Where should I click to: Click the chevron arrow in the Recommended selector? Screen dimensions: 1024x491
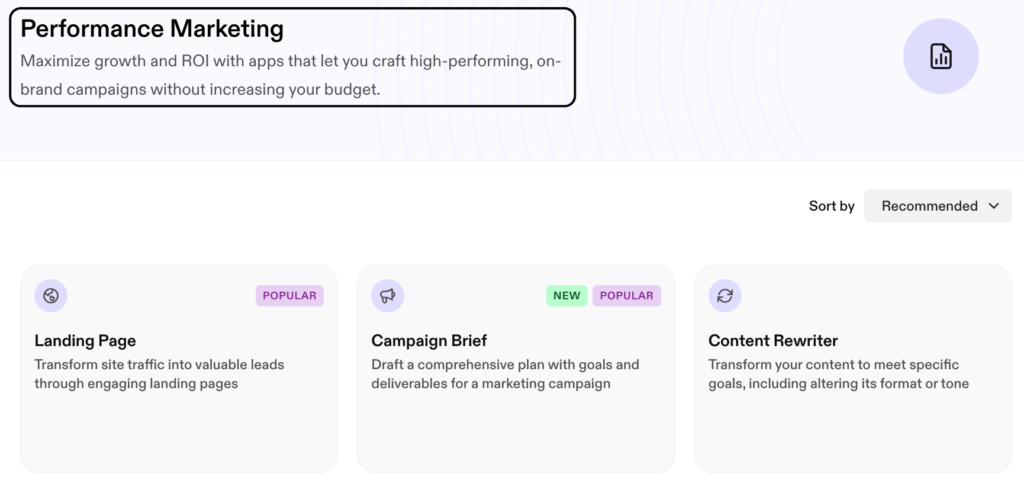994,206
